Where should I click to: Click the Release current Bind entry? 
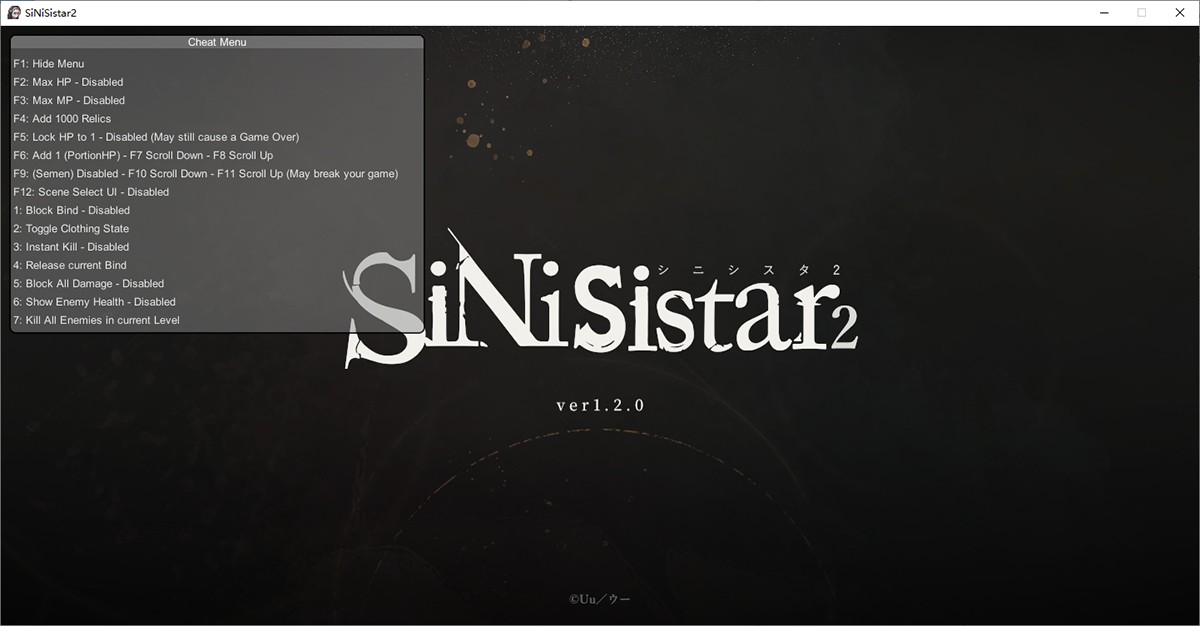tap(70, 265)
